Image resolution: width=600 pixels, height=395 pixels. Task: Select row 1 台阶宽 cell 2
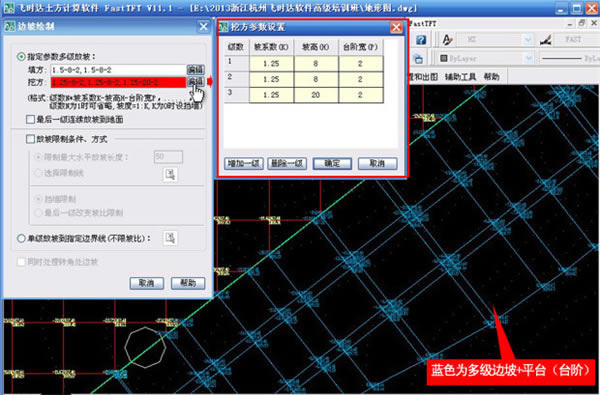(x=360, y=64)
